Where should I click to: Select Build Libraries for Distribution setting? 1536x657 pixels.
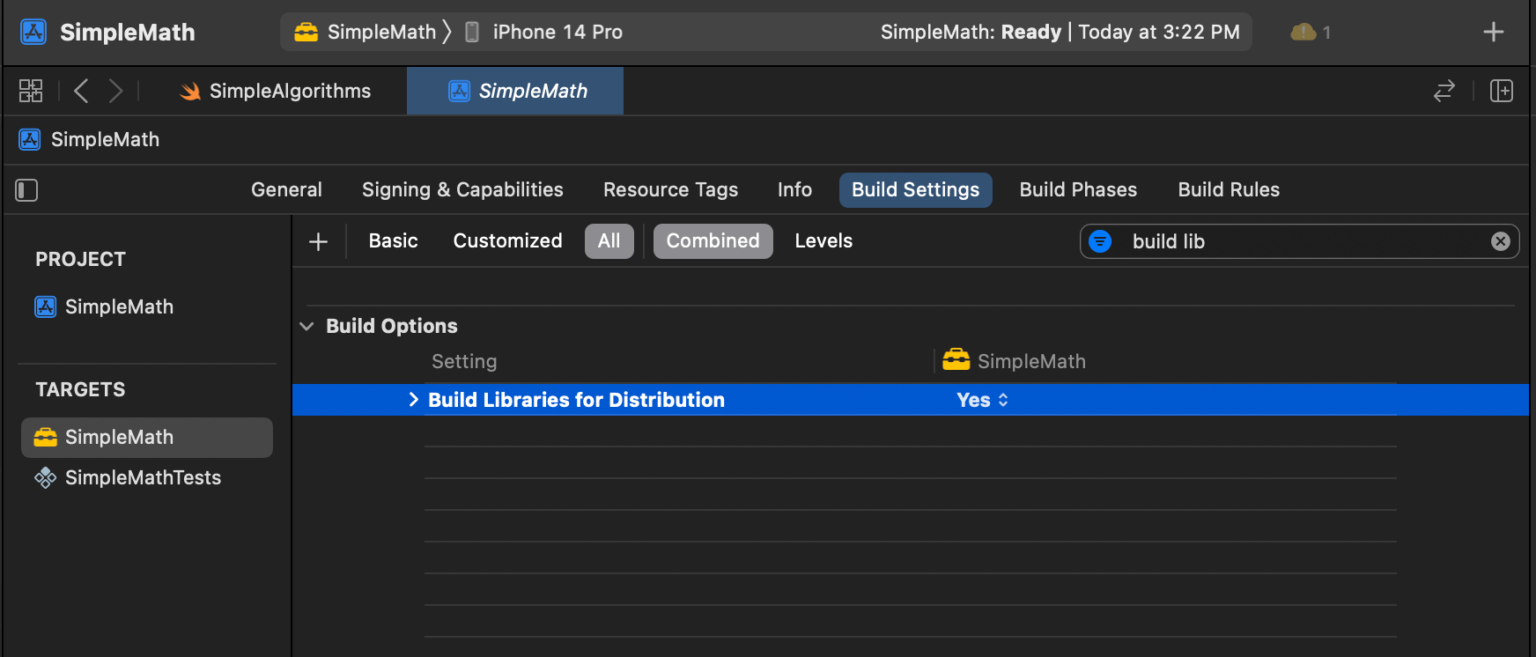point(576,400)
